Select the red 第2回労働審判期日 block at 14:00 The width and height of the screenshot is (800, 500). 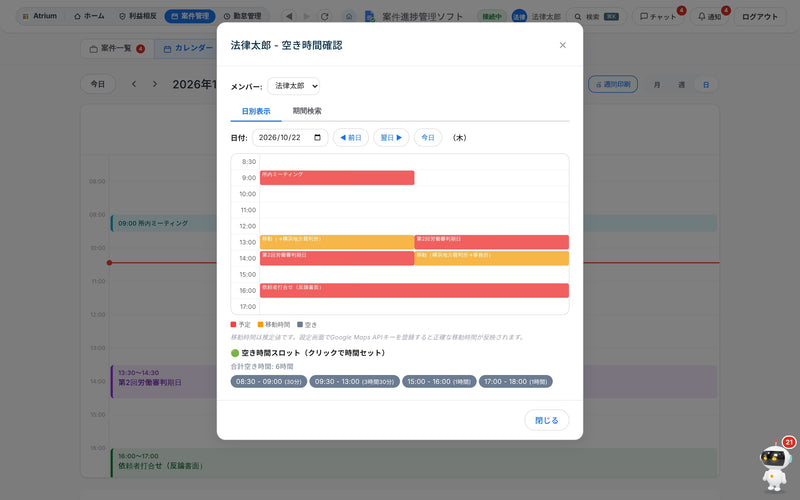point(337,258)
